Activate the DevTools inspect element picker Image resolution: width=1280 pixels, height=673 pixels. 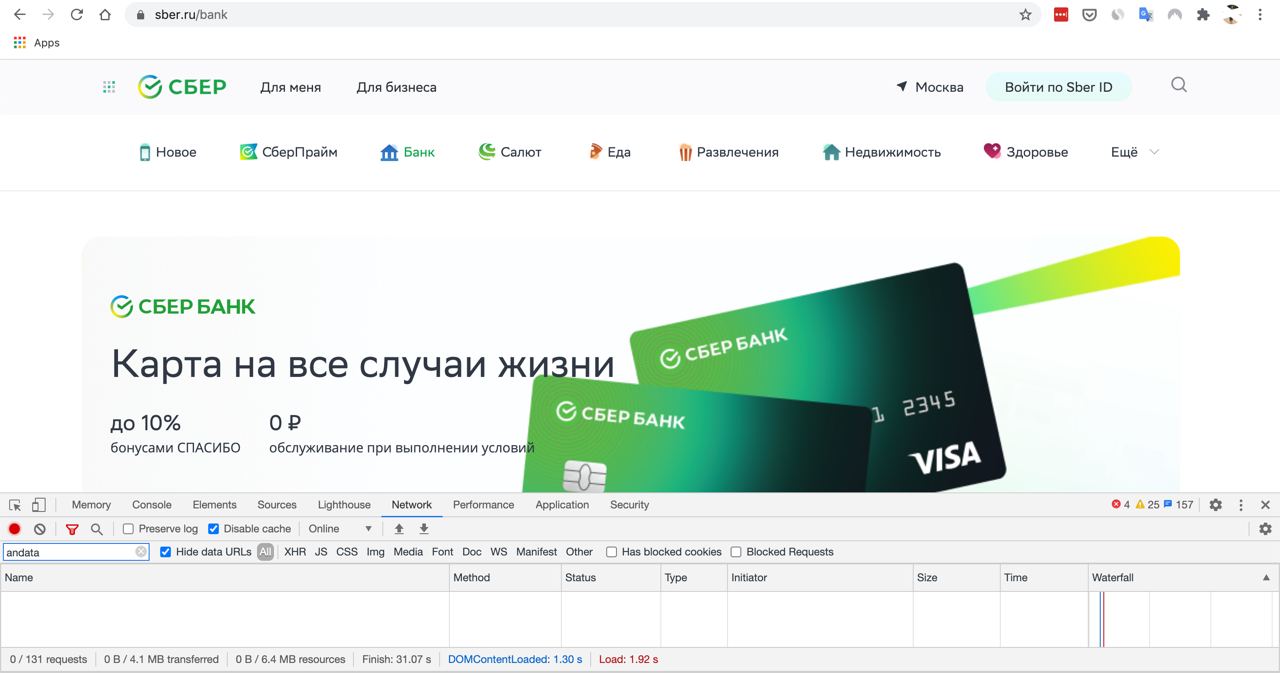15,505
